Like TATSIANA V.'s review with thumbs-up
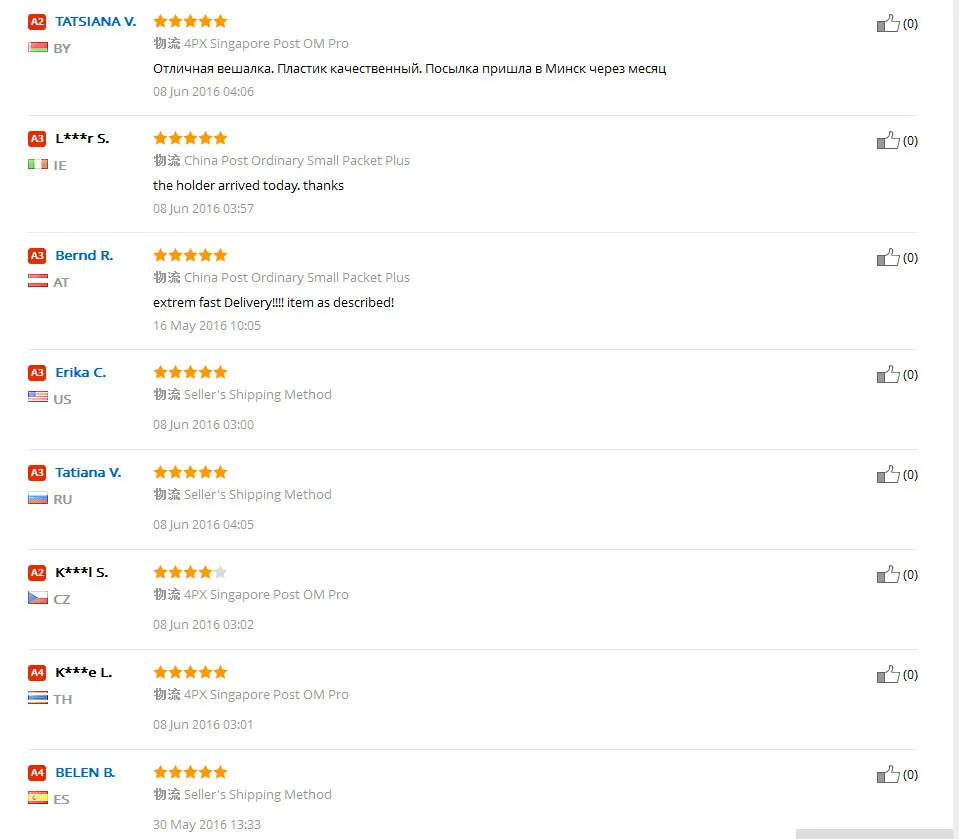959x839 pixels. 888,23
